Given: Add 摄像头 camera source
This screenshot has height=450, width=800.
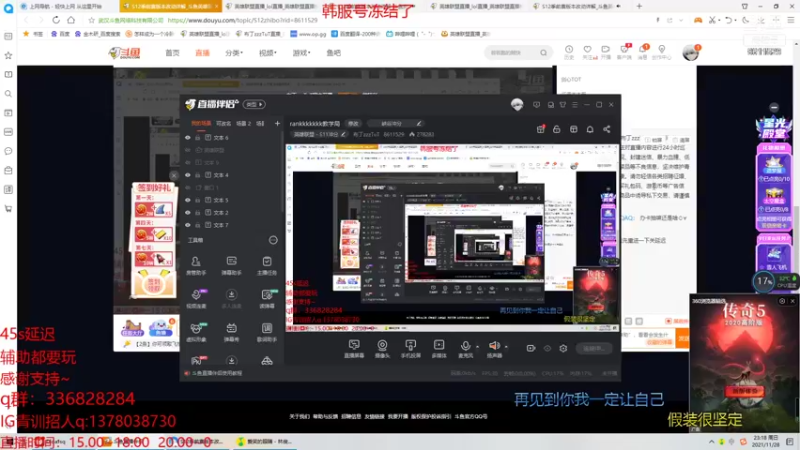Looking at the screenshot, I should pos(382,349).
